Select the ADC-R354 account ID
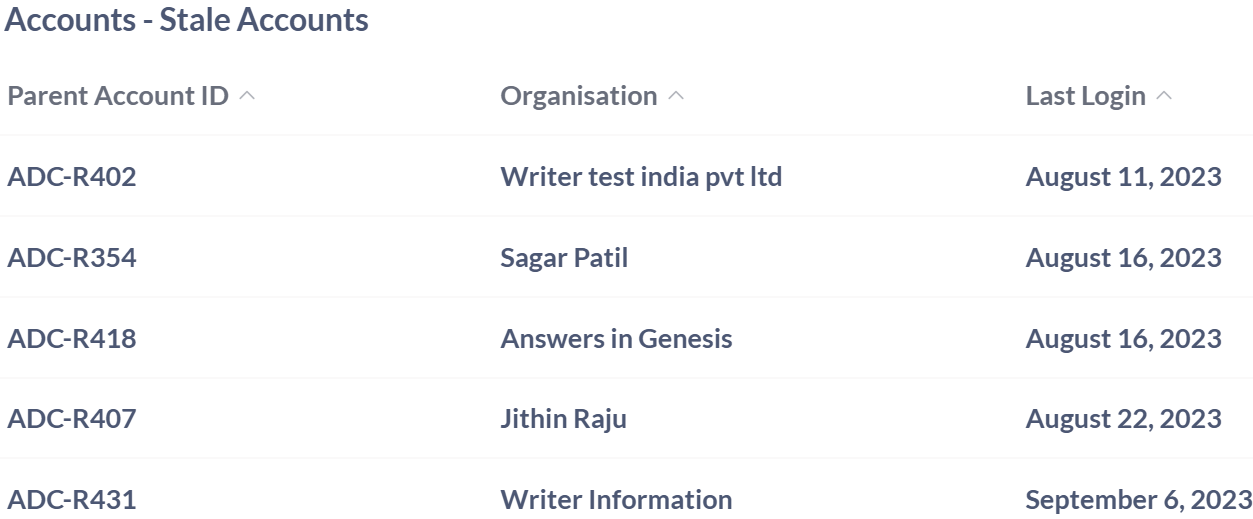 point(72,258)
